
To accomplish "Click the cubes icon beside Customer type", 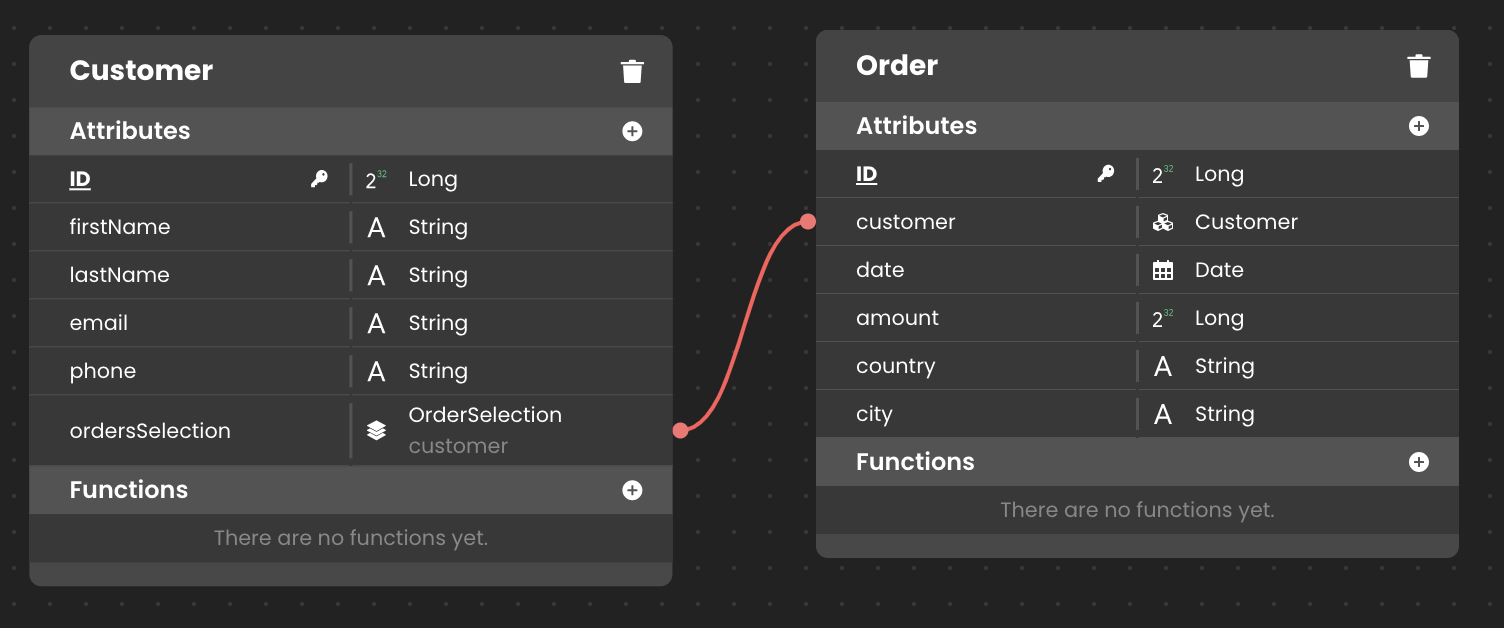I will (1162, 222).
